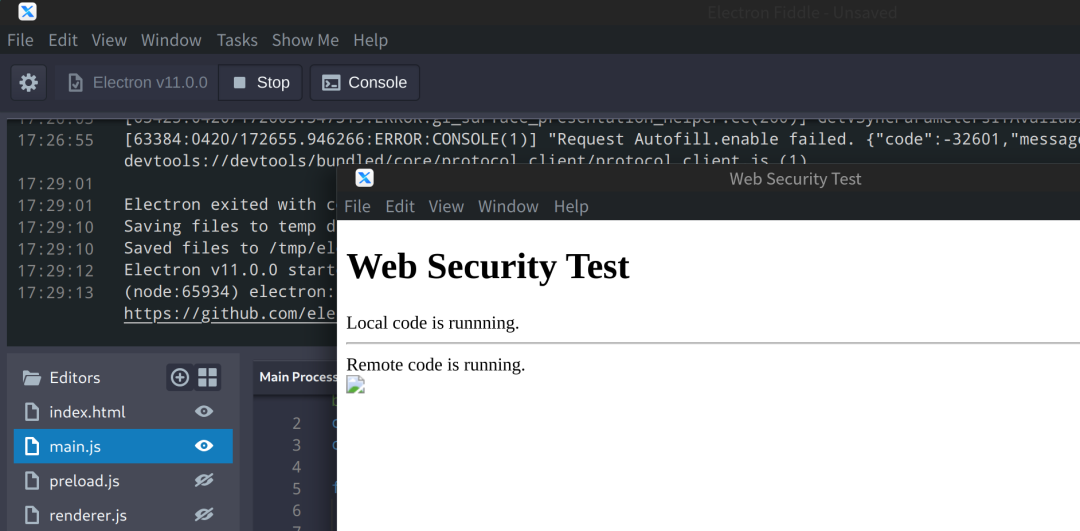Stop the running fiddle
The width and height of the screenshot is (1080, 531).
[x=260, y=83]
